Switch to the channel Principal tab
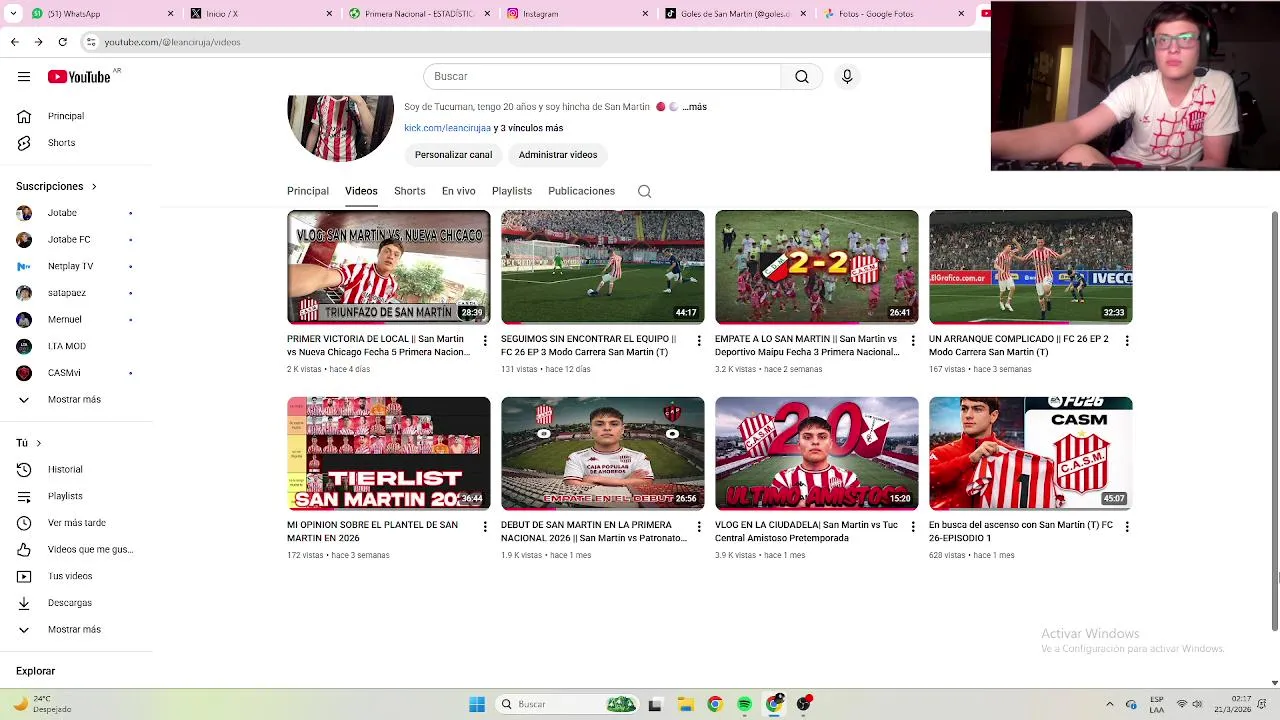1280x720 pixels. [x=308, y=191]
